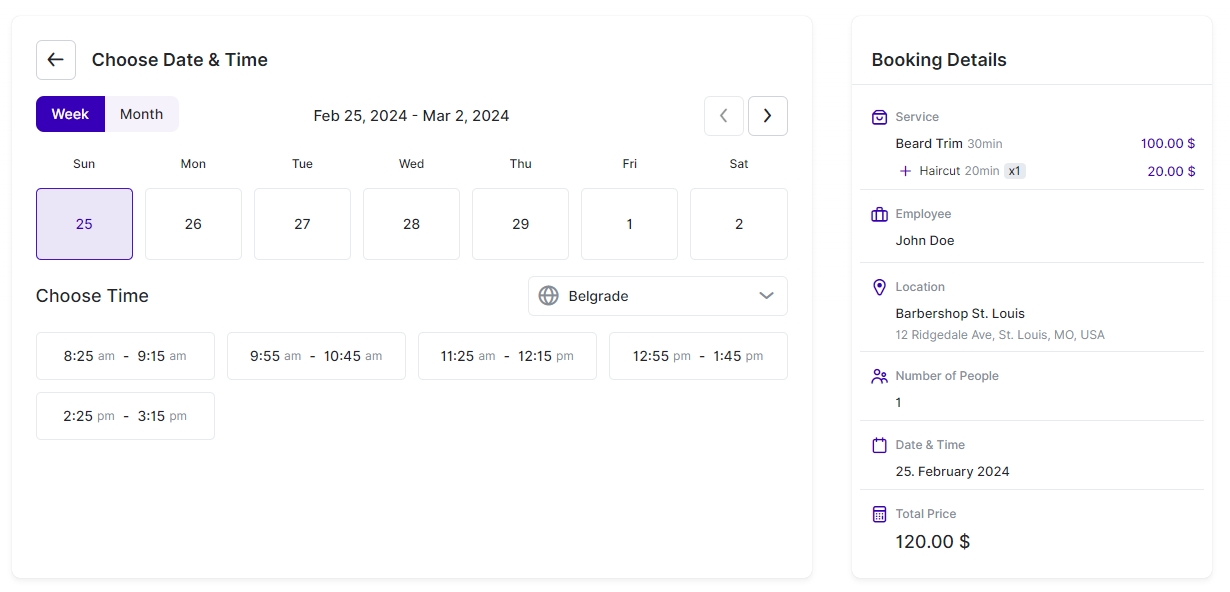Choose the 2:25 pm - 3:15 pm slot
Image resolution: width=1230 pixels, height=592 pixels.
pos(125,416)
